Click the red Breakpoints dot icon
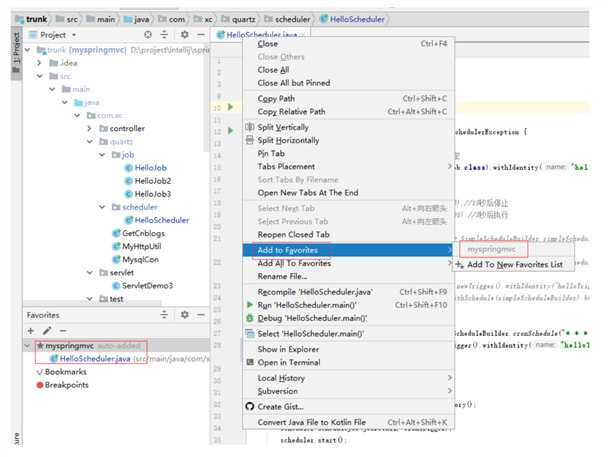 pos(40,385)
